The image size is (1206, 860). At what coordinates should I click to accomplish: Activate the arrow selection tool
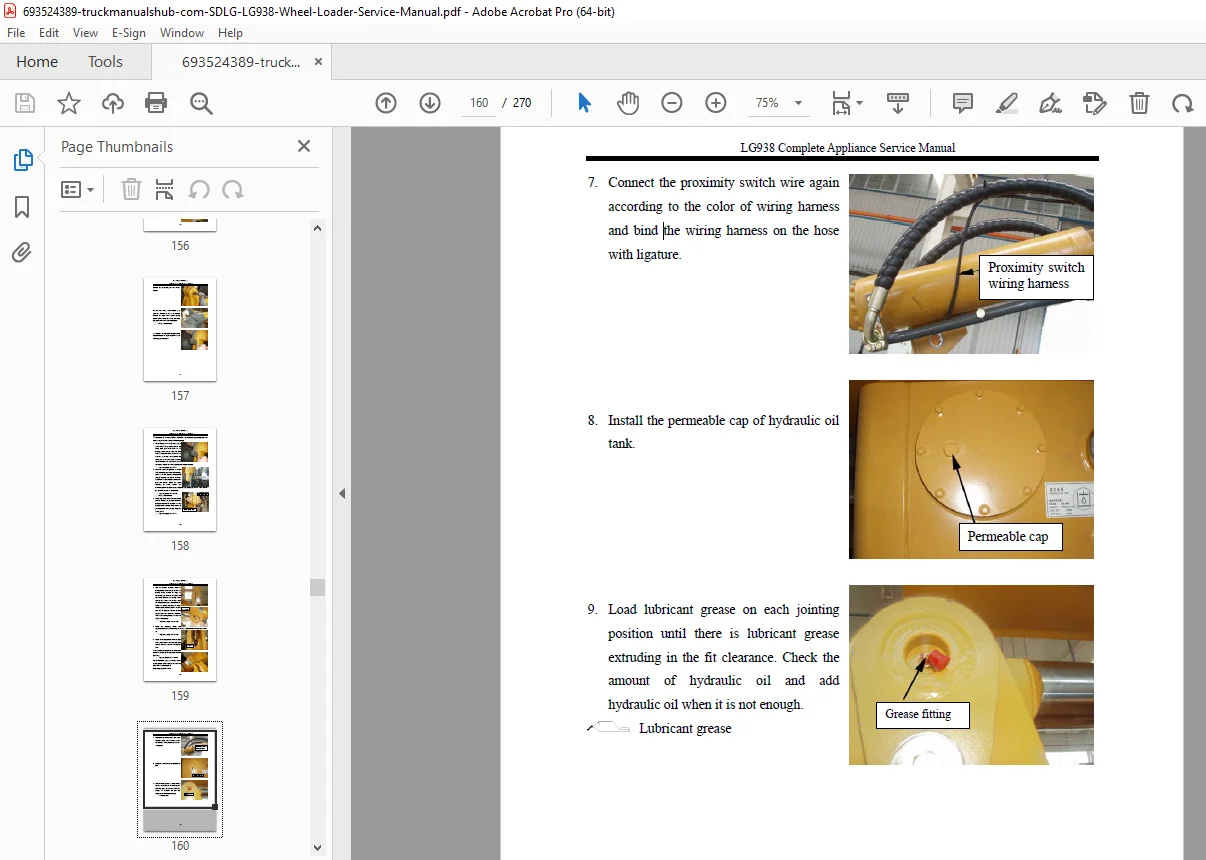click(x=585, y=103)
